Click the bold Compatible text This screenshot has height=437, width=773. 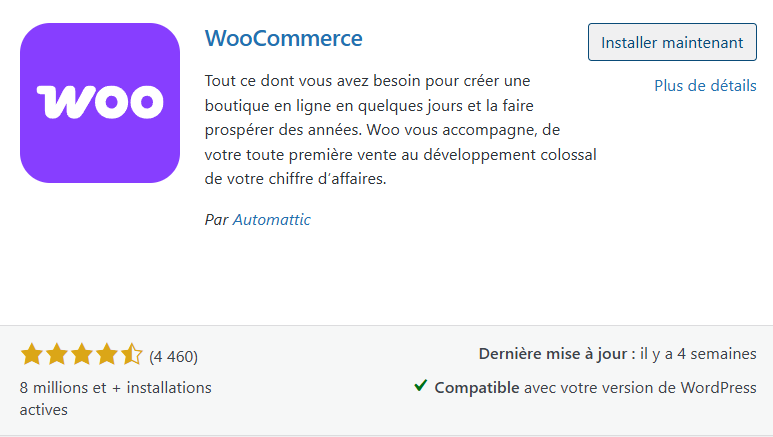coord(476,387)
